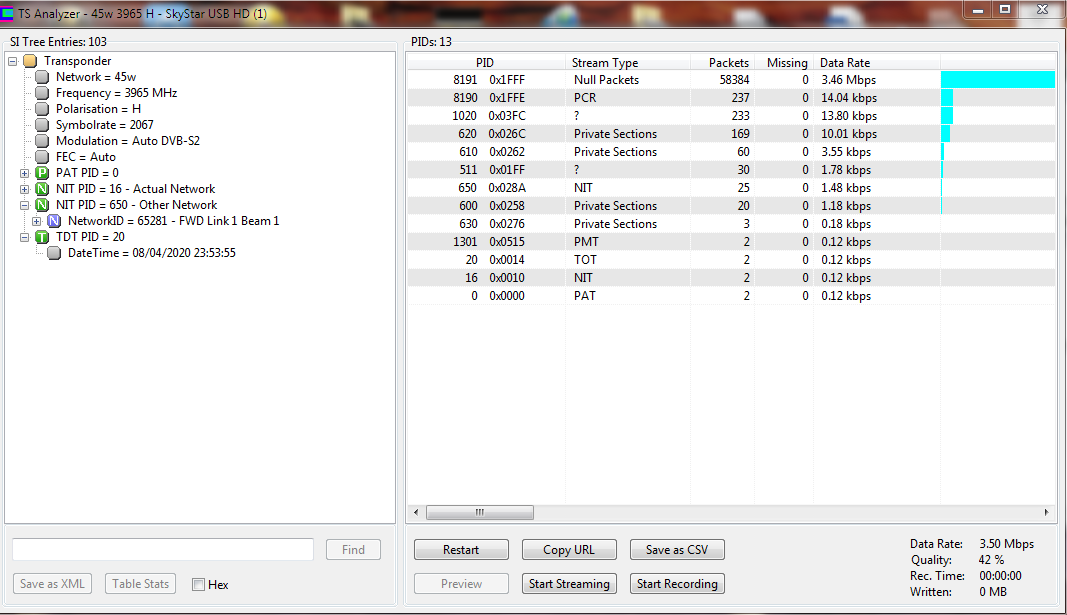Expand the NetworkID = 65281 node
Screen dimensions: 1067x615
point(36,221)
